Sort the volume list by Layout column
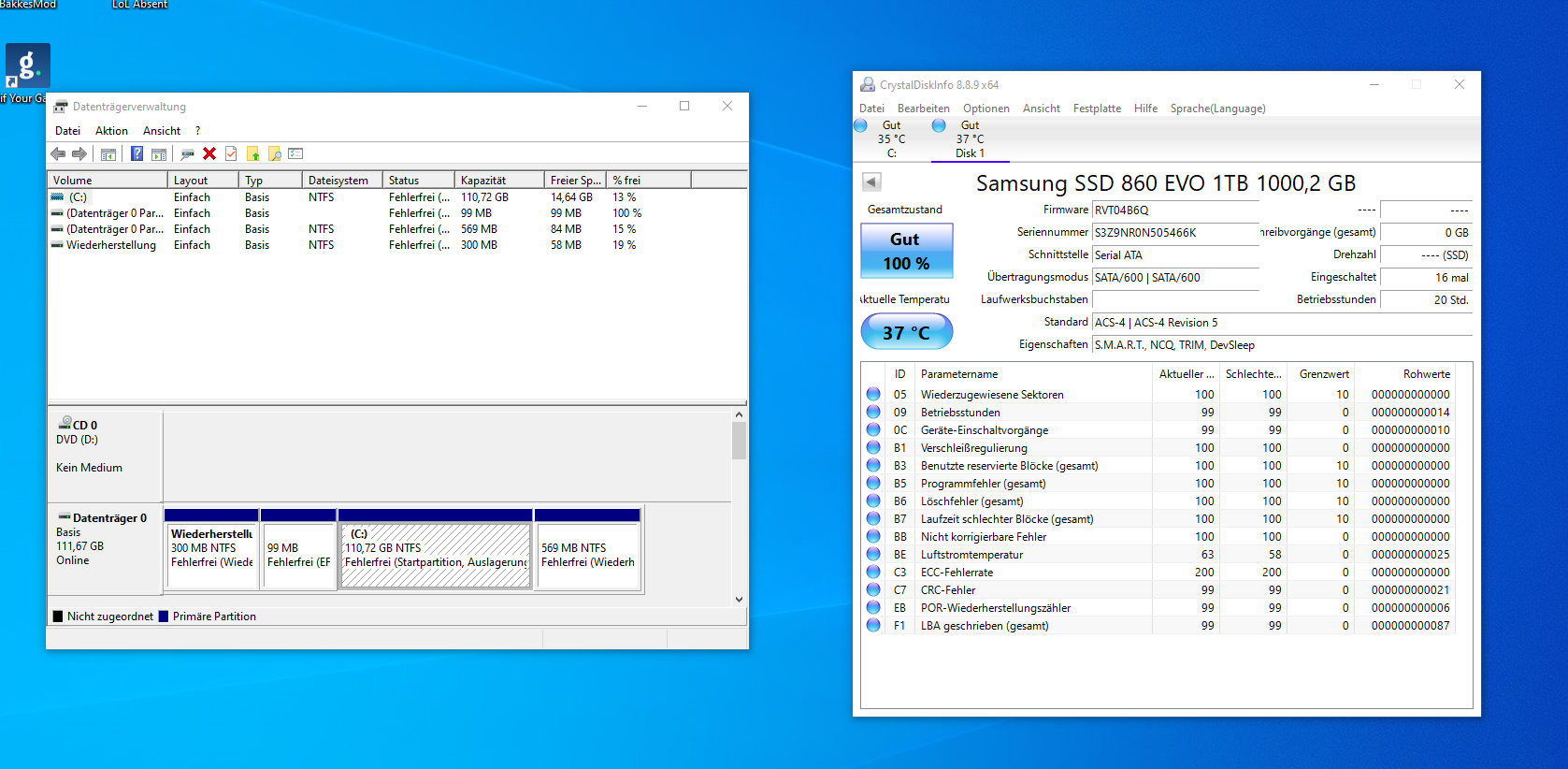This screenshot has width=1568, height=769. click(x=204, y=180)
